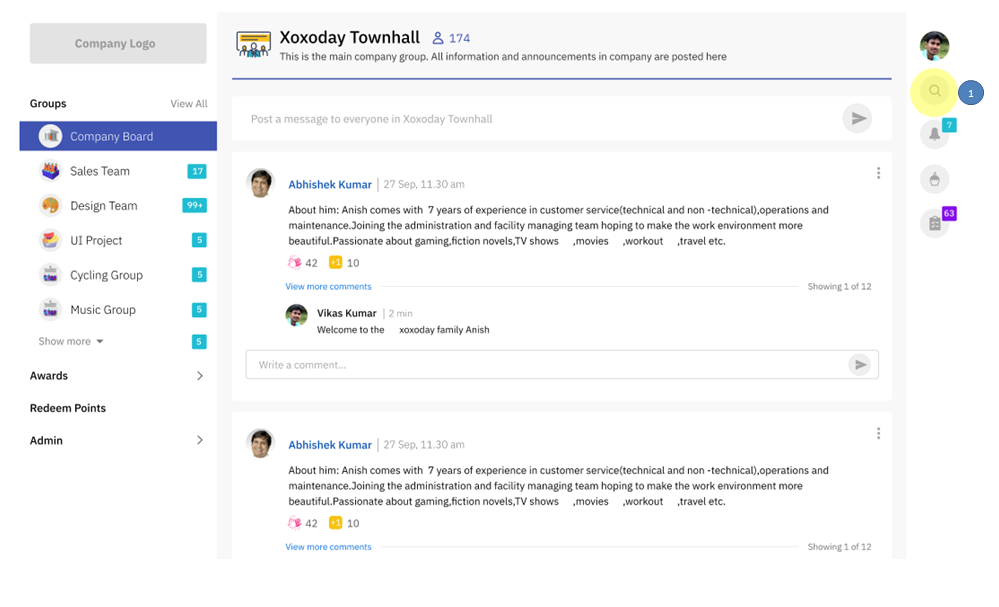999x607 pixels.
Task: Click the clap reaction on first post
Action: click(x=294, y=262)
